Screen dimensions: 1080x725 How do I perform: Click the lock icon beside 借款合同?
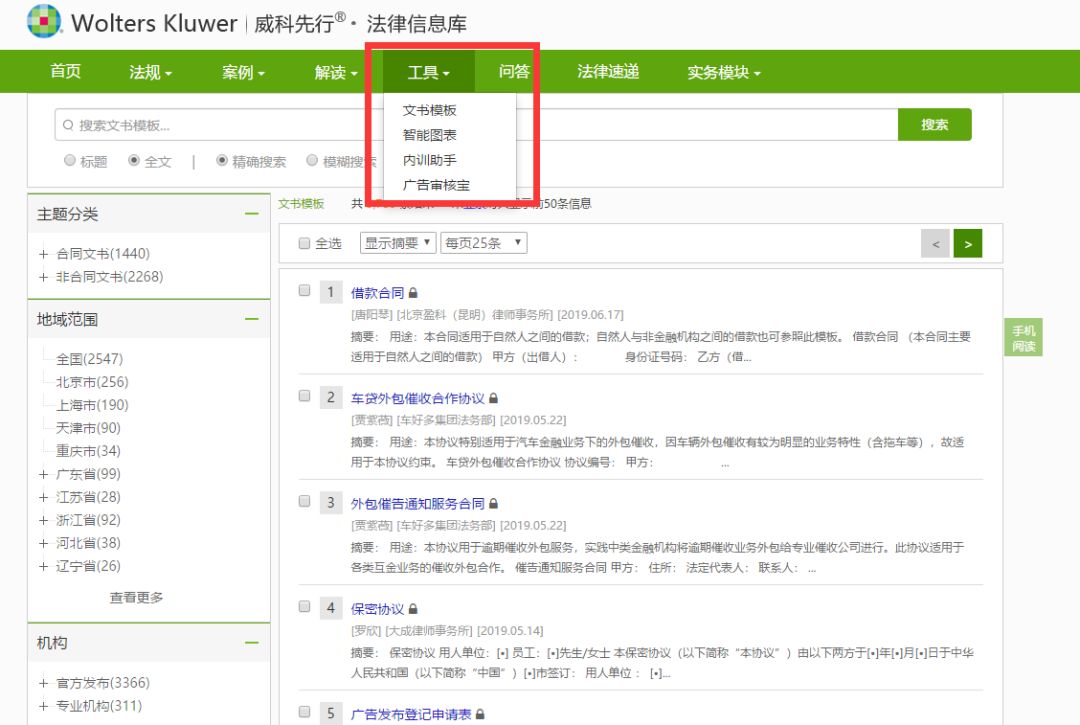[413, 293]
